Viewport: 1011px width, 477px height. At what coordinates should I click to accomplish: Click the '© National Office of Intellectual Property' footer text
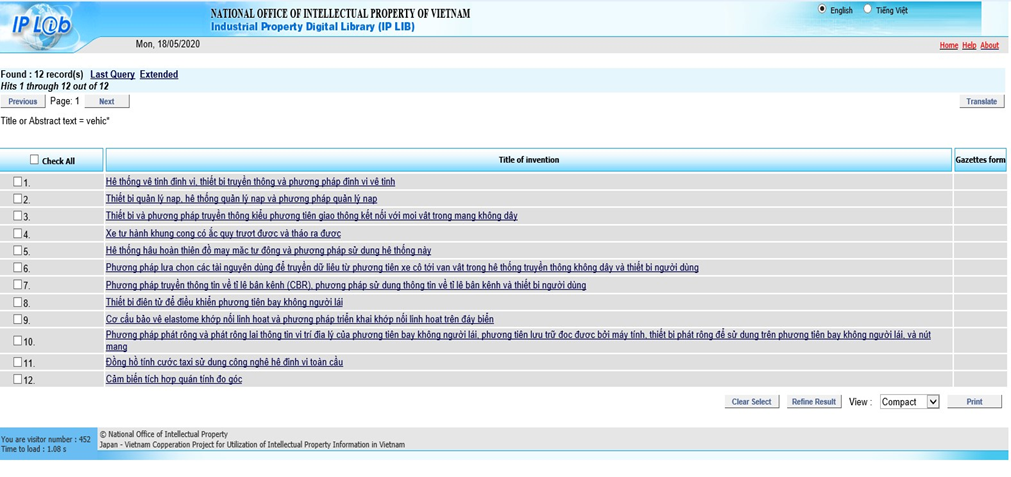[164, 434]
